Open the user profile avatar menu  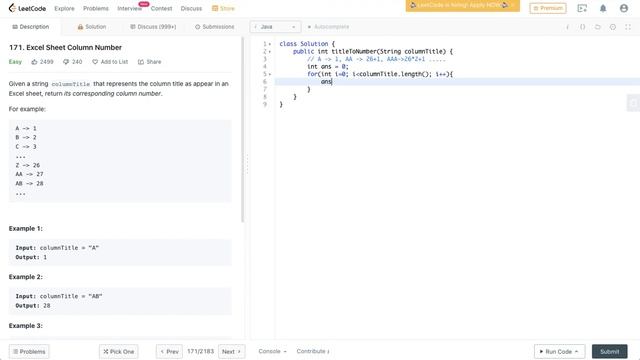click(x=624, y=8)
